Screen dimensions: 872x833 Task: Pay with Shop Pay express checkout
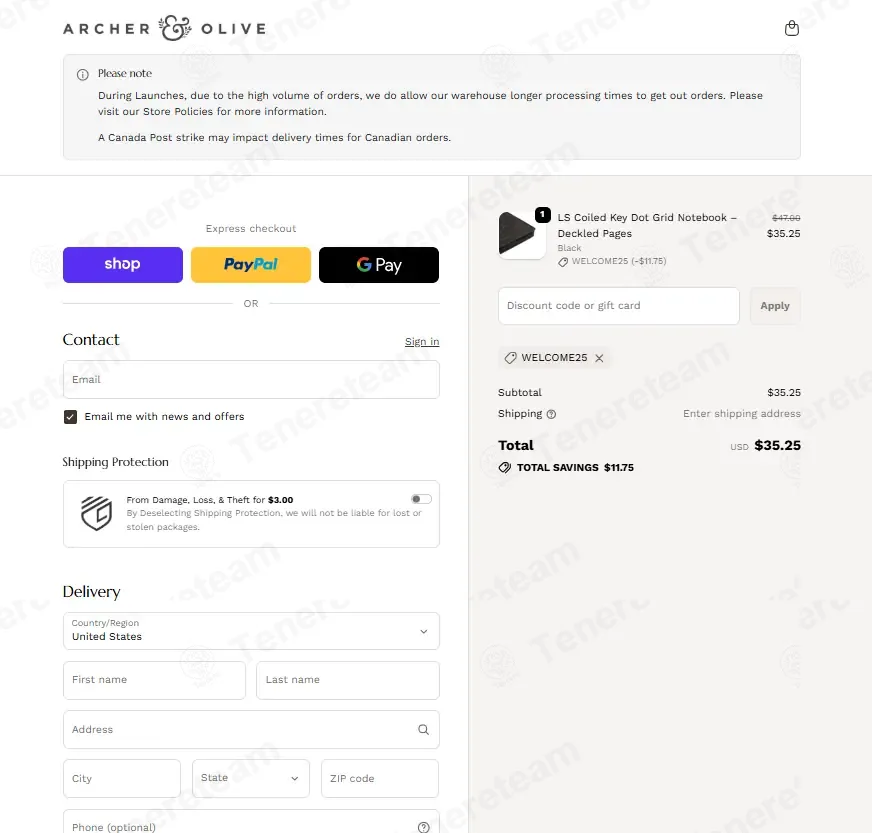tap(123, 265)
